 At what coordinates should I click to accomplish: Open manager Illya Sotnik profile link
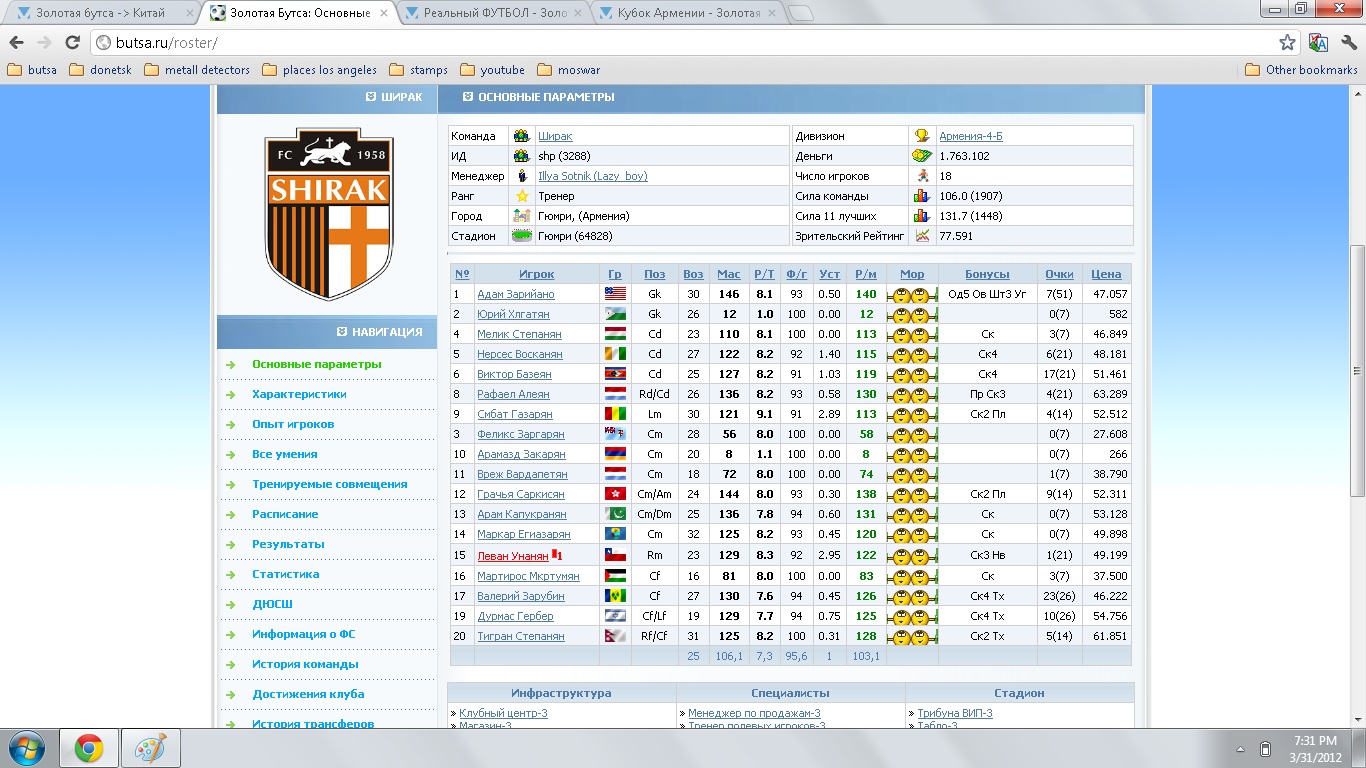click(592, 176)
